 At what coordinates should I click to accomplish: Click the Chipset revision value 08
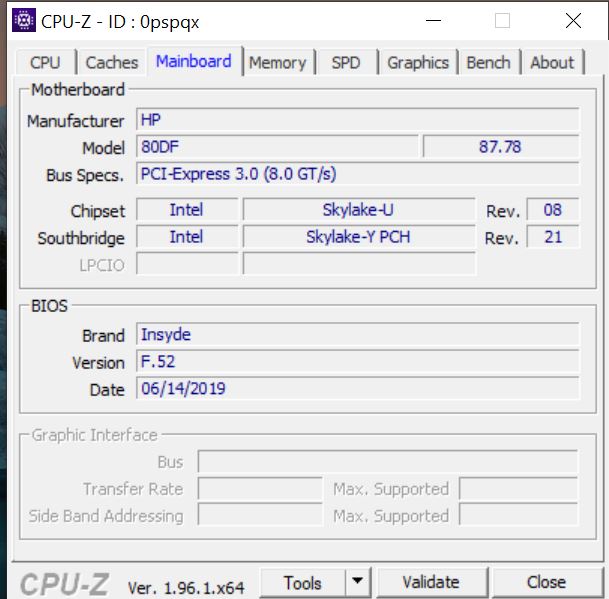point(553,210)
